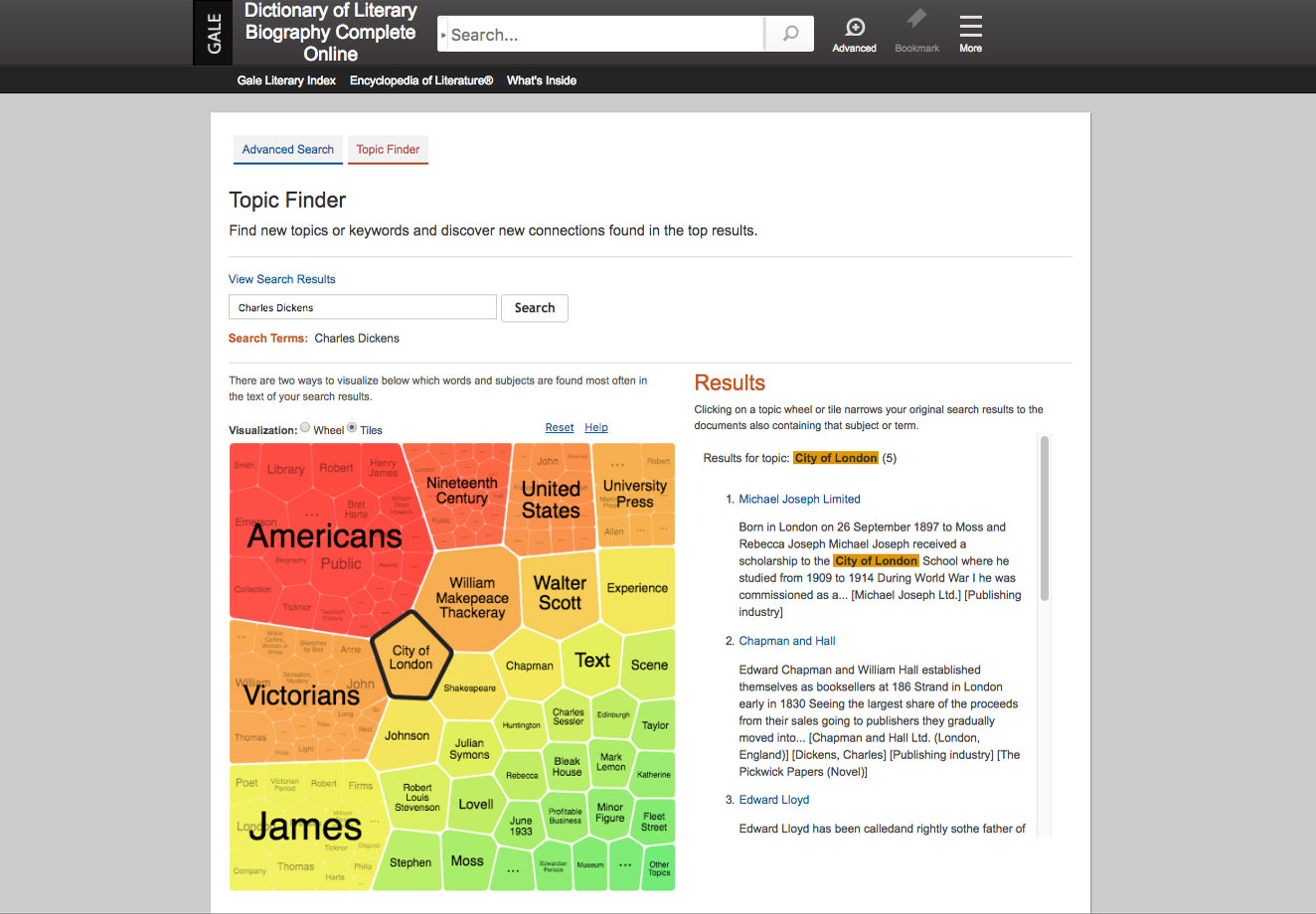Image resolution: width=1316 pixels, height=914 pixels.
Task: Select the Lovell tile
Action: tap(476, 805)
